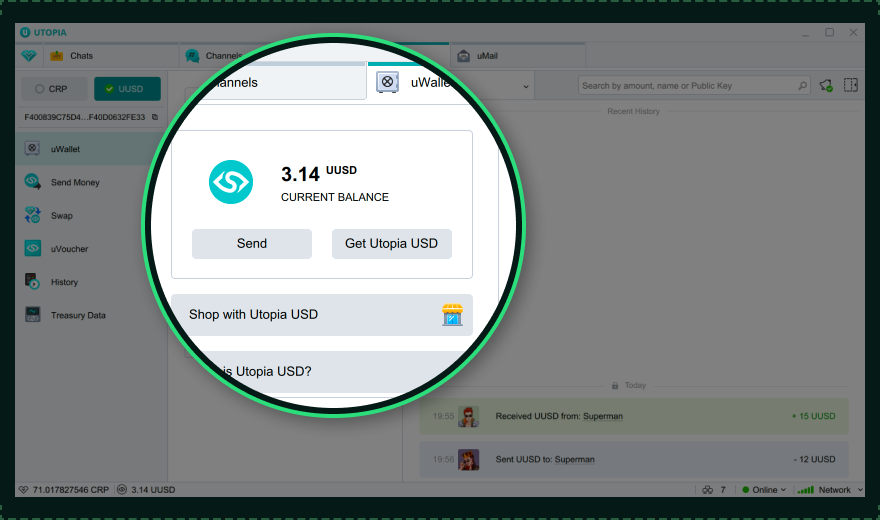Click avatar in the 19:56 transaction
This screenshot has width=880, height=520.
pos(469,459)
